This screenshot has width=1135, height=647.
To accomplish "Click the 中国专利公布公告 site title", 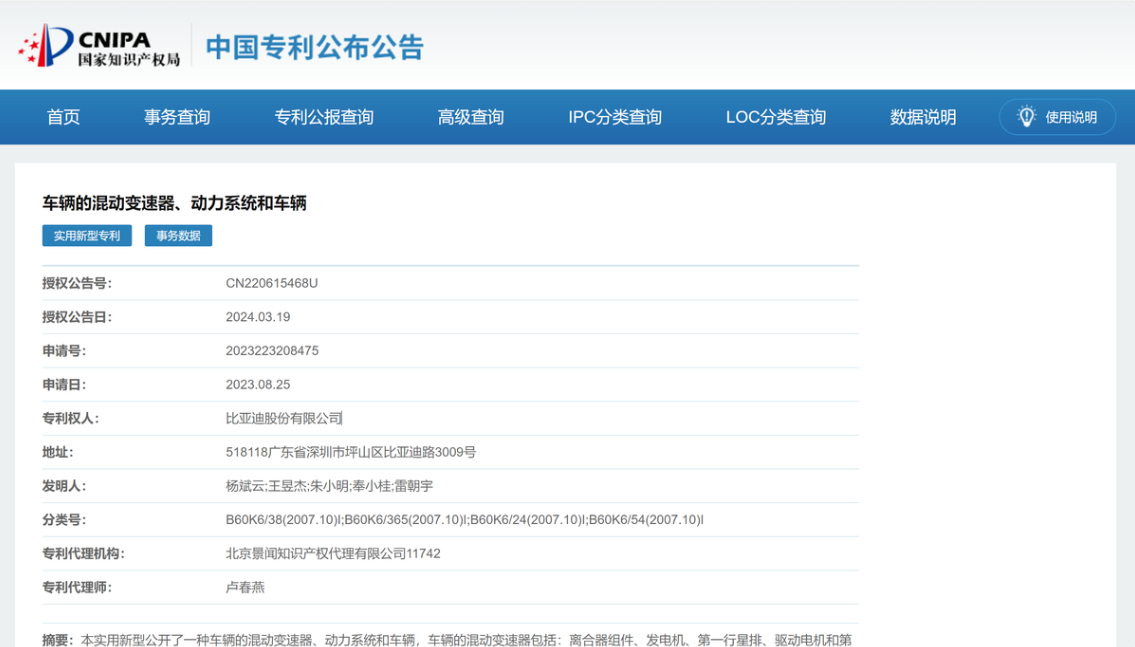I will coord(315,47).
